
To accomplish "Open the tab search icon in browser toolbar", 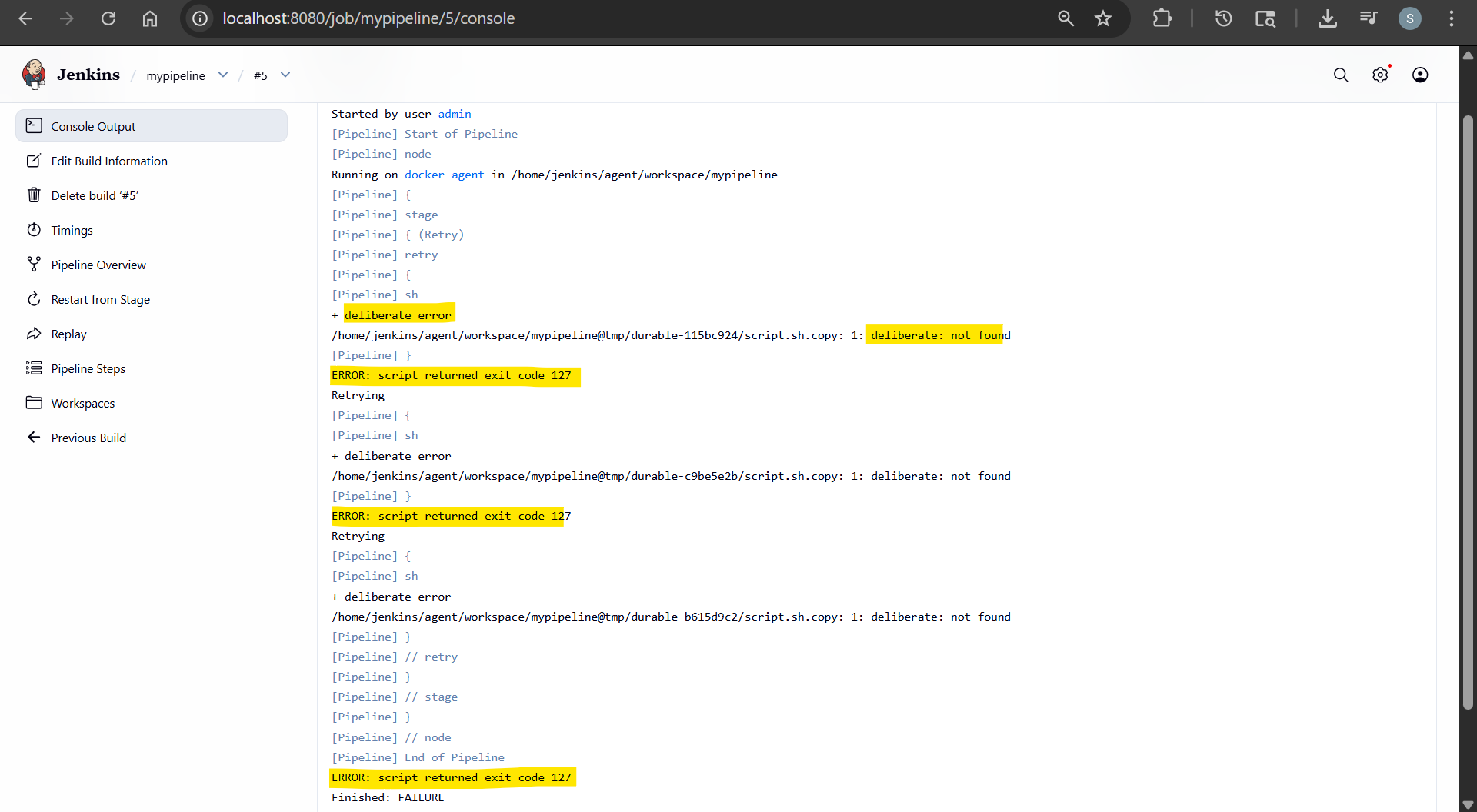I will pyautogui.click(x=1265, y=18).
